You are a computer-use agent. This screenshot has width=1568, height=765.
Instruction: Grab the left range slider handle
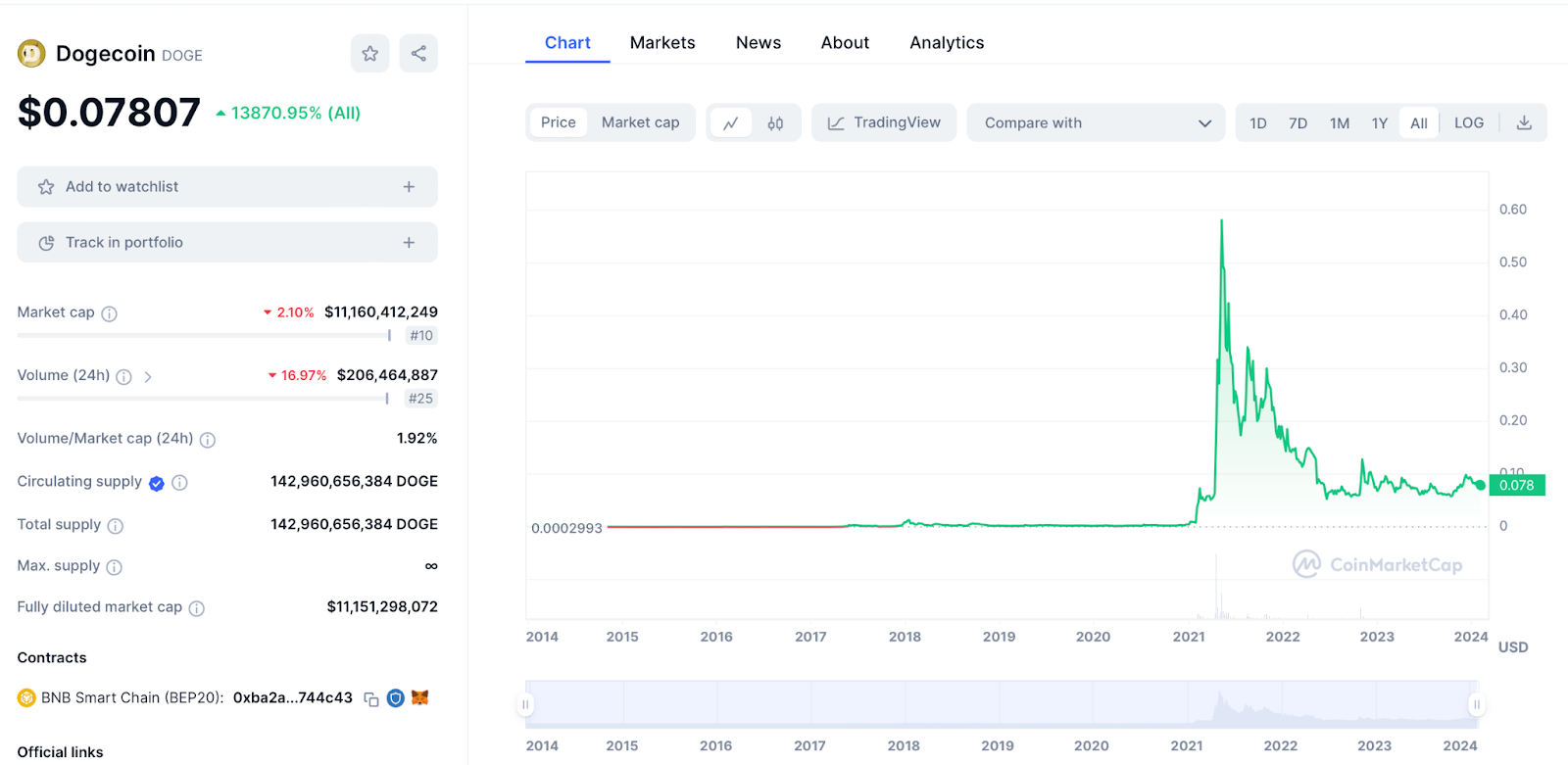coord(525,704)
